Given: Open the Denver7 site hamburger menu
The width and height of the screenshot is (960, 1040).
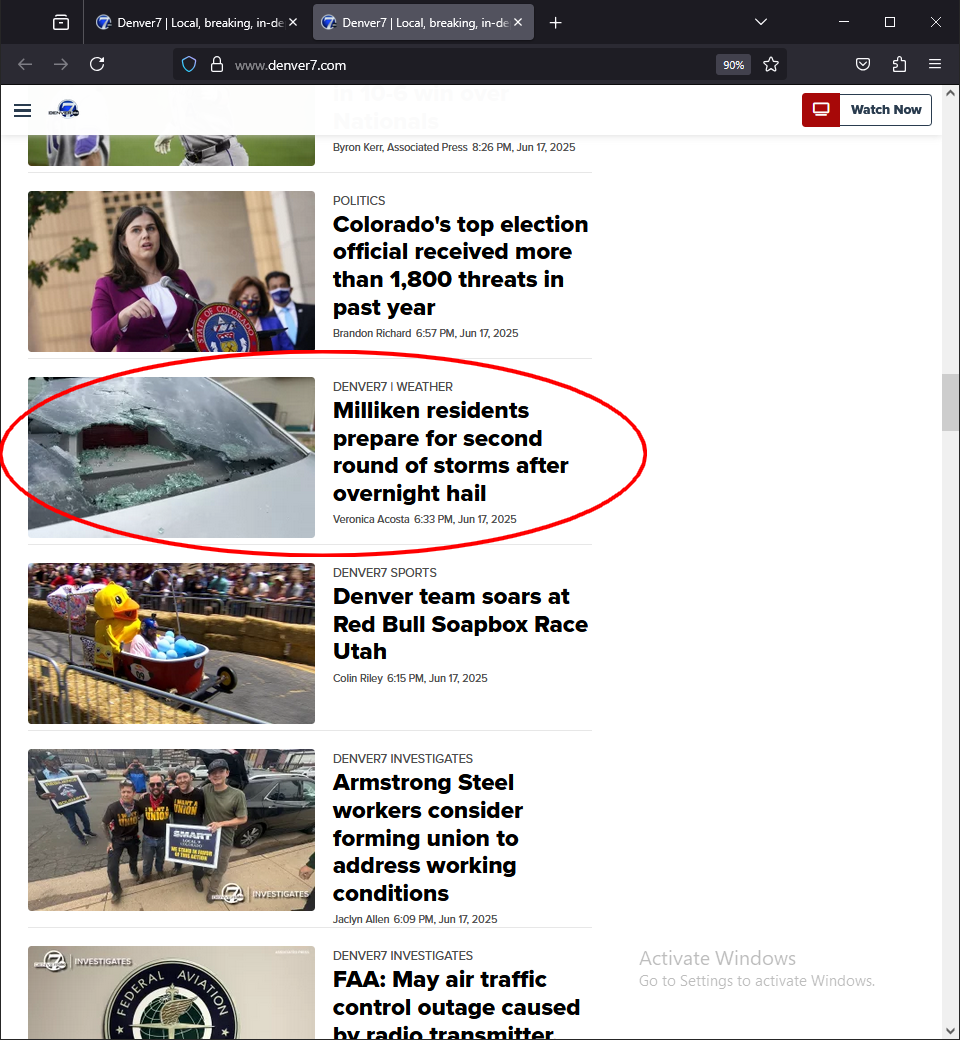Looking at the screenshot, I should point(23,110).
